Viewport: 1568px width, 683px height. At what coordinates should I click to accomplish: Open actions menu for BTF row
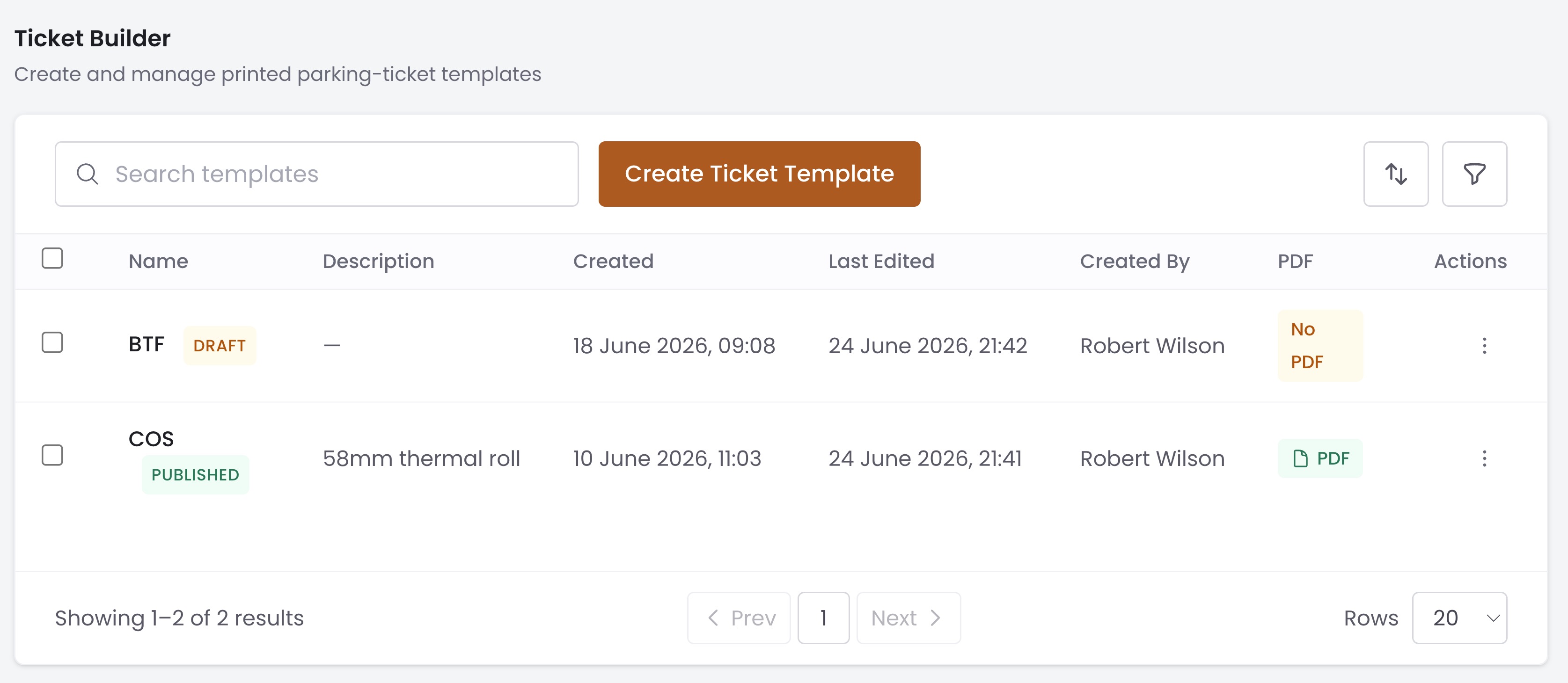1484,345
